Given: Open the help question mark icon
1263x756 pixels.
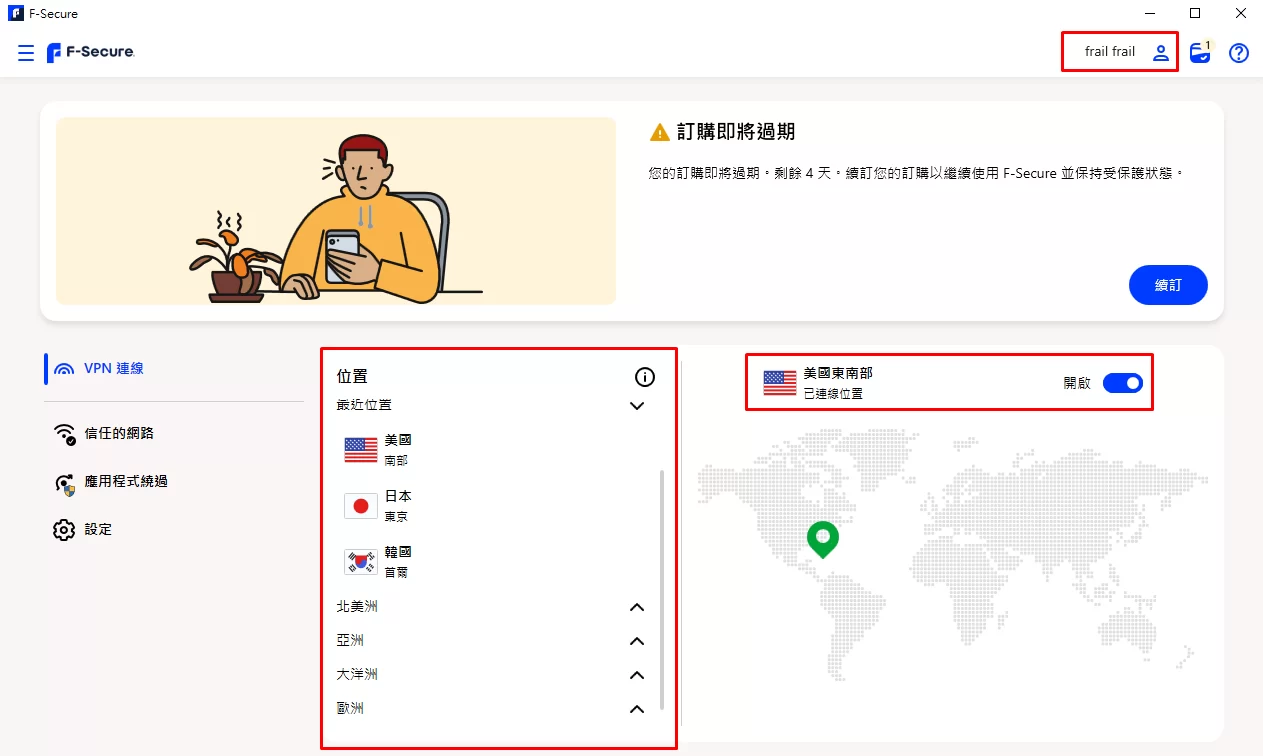Looking at the screenshot, I should [1239, 53].
